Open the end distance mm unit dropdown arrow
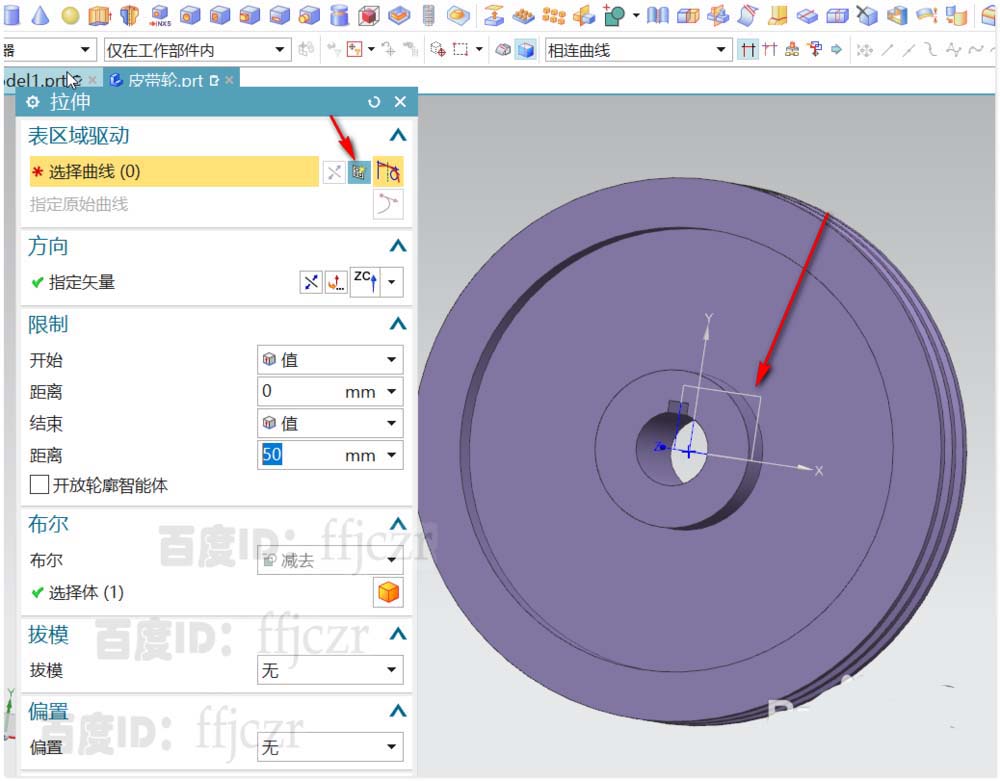 [x=392, y=455]
